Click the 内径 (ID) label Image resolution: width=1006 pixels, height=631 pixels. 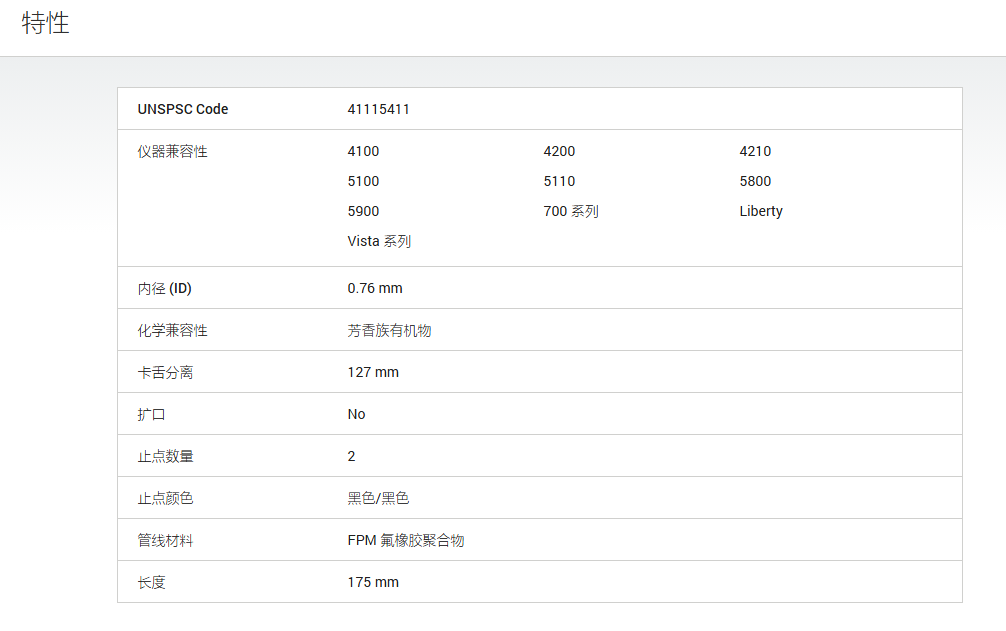pos(164,289)
